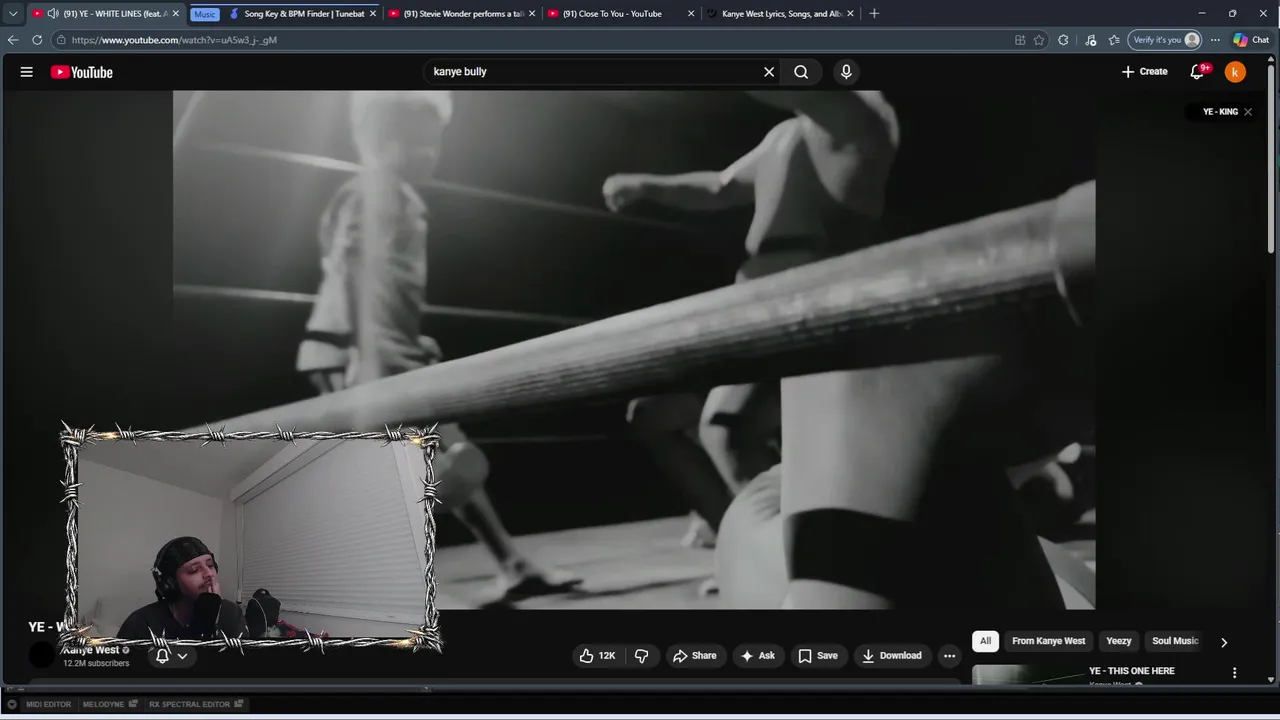This screenshot has height=720, width=1280.
Task: Close the 'Song Key & BPM Finder' tab
Action: coord(373,14)
